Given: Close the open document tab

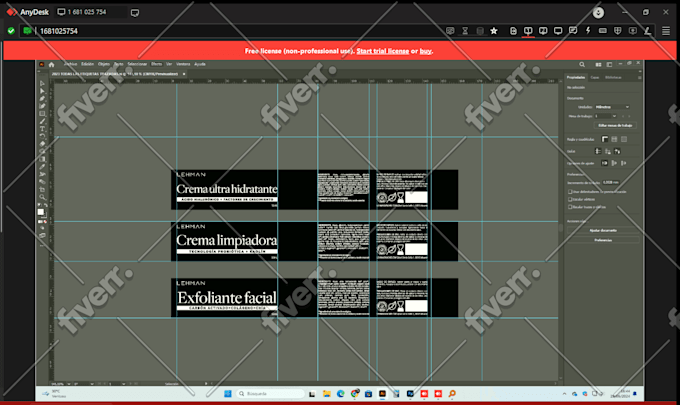Looking at the screenshot, I should (184, 74).
